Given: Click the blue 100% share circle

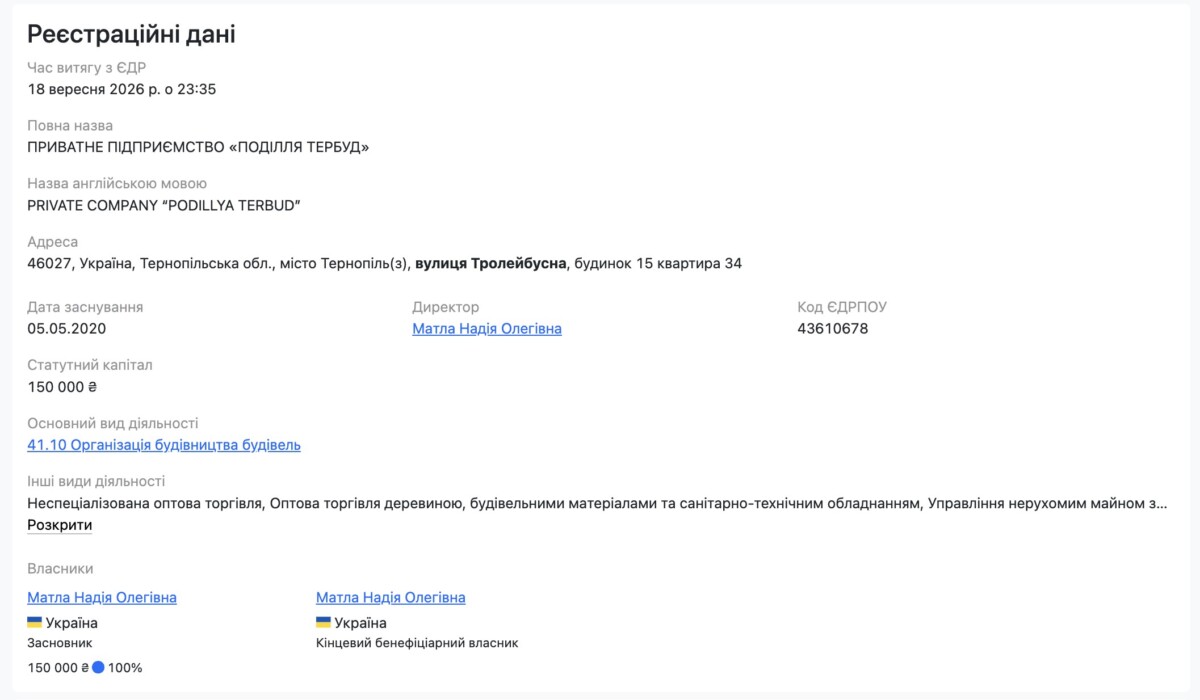Looking at the screenshot, I should coord(98,667).
